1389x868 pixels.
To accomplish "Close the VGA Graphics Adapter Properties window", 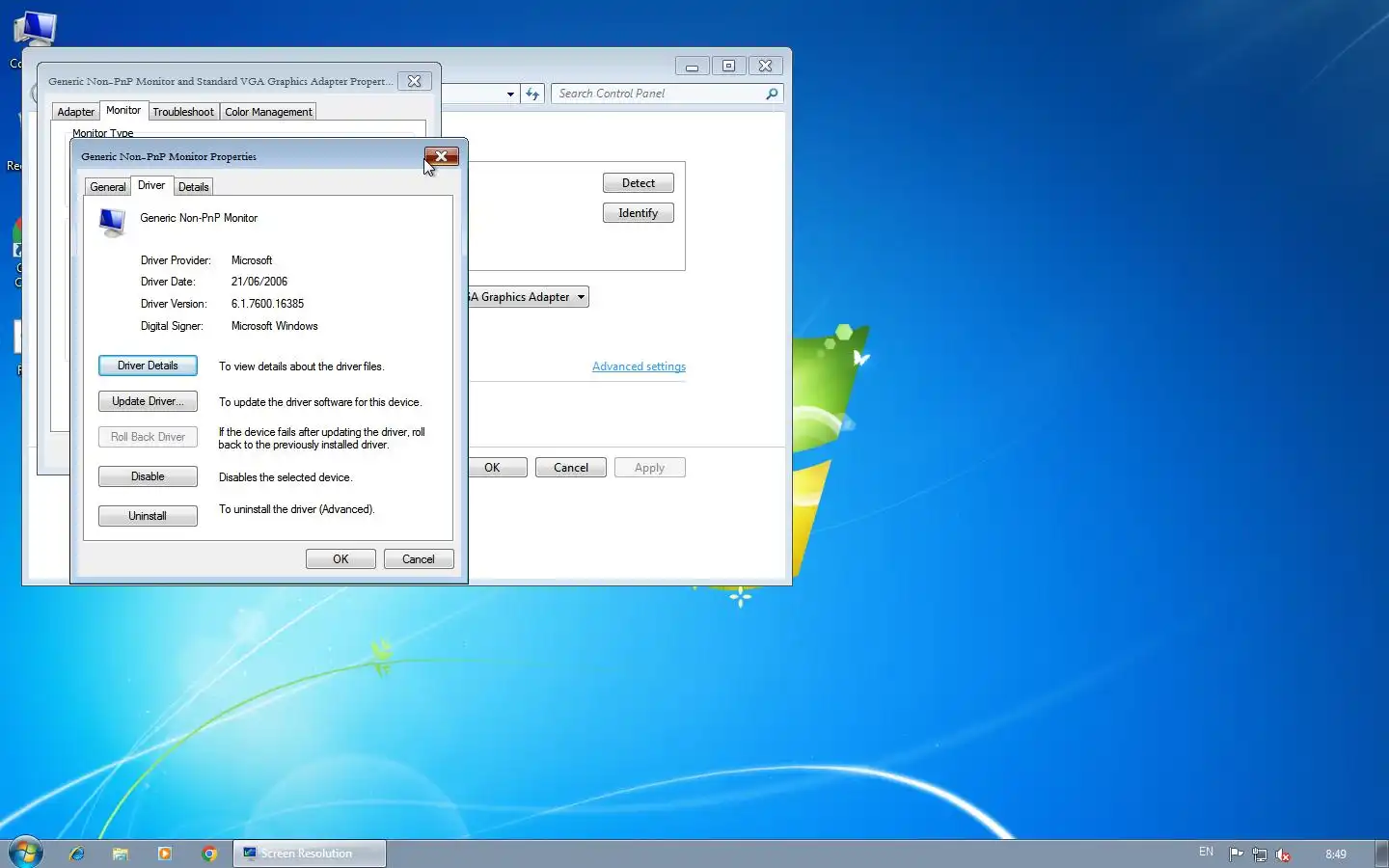I will pyautogui.click(x=414, y=81).
